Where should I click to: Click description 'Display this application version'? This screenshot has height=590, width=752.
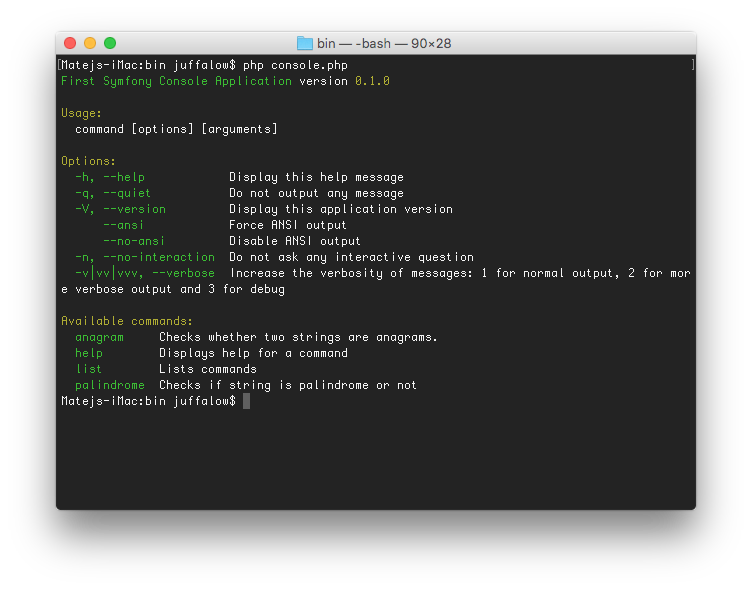tap(341, 209)
